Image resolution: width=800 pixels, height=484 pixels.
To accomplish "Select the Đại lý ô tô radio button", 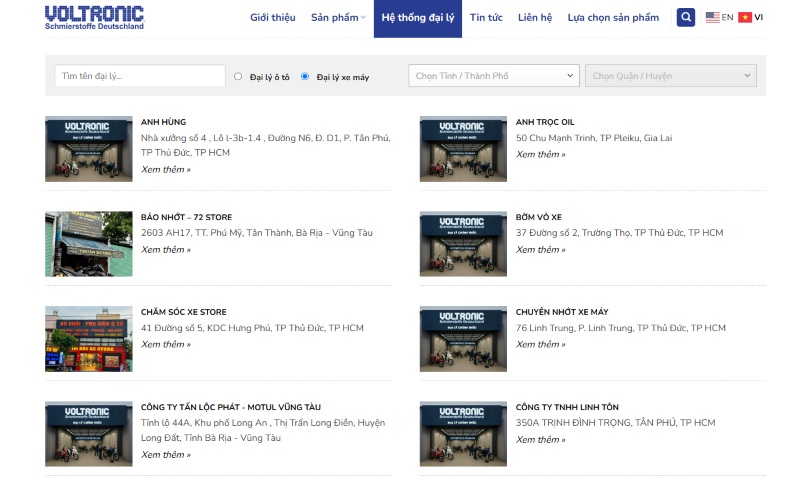I will [238, 76].
